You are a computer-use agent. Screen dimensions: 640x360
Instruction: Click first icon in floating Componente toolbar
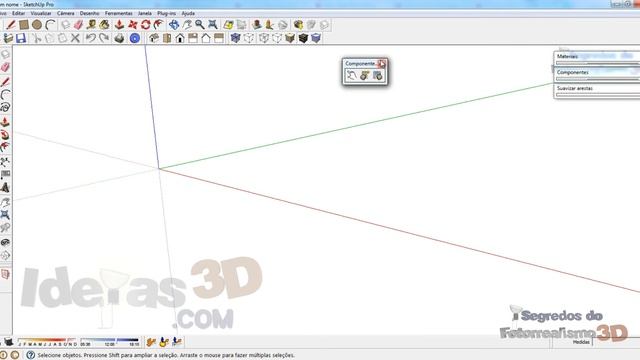coord(351,76)
